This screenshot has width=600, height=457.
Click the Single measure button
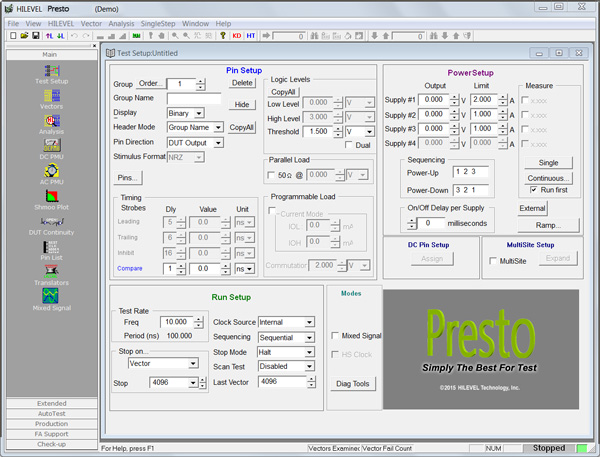pos(548,163)
